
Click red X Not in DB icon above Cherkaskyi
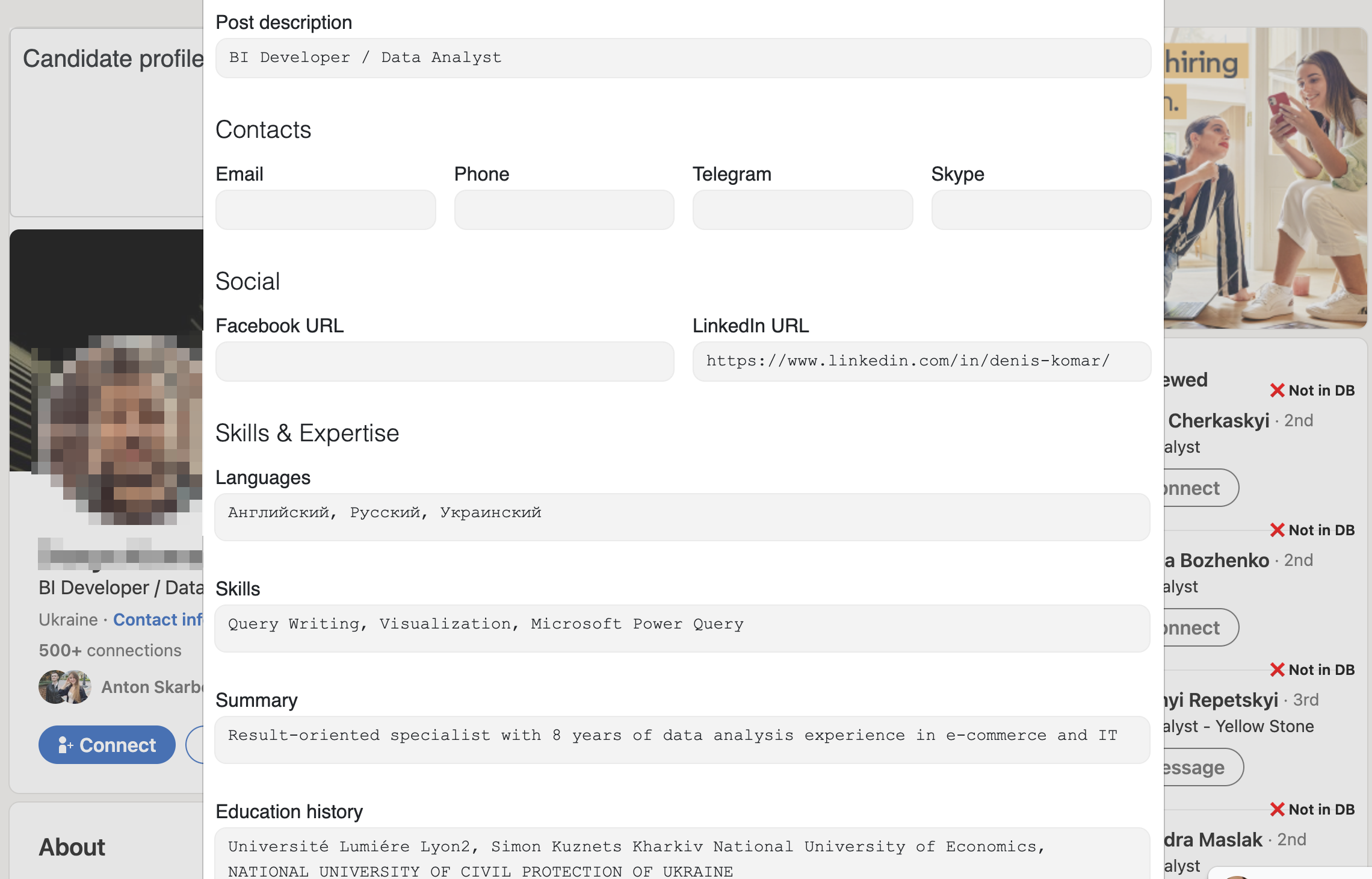point(1277,390)
